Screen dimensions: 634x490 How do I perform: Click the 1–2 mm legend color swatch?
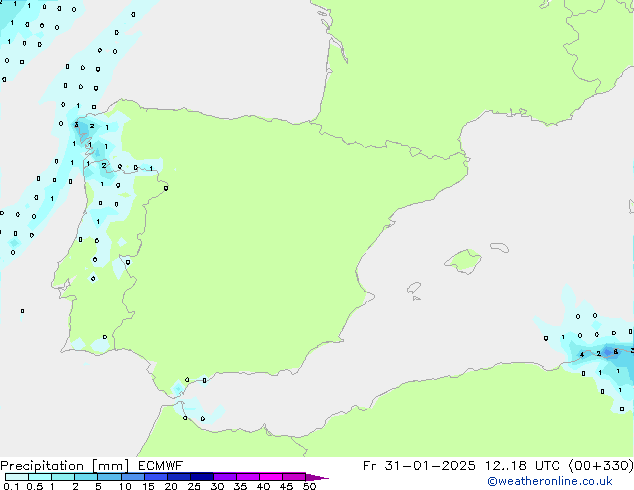(x=63, y=477)
